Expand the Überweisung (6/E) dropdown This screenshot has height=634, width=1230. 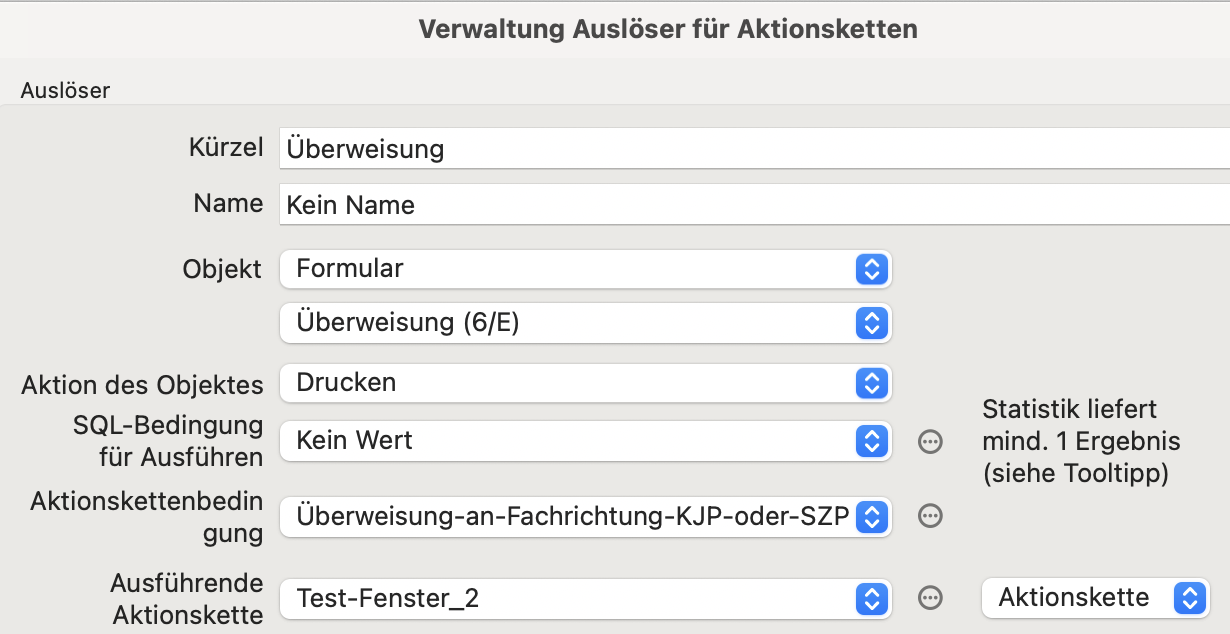(586, 323)
